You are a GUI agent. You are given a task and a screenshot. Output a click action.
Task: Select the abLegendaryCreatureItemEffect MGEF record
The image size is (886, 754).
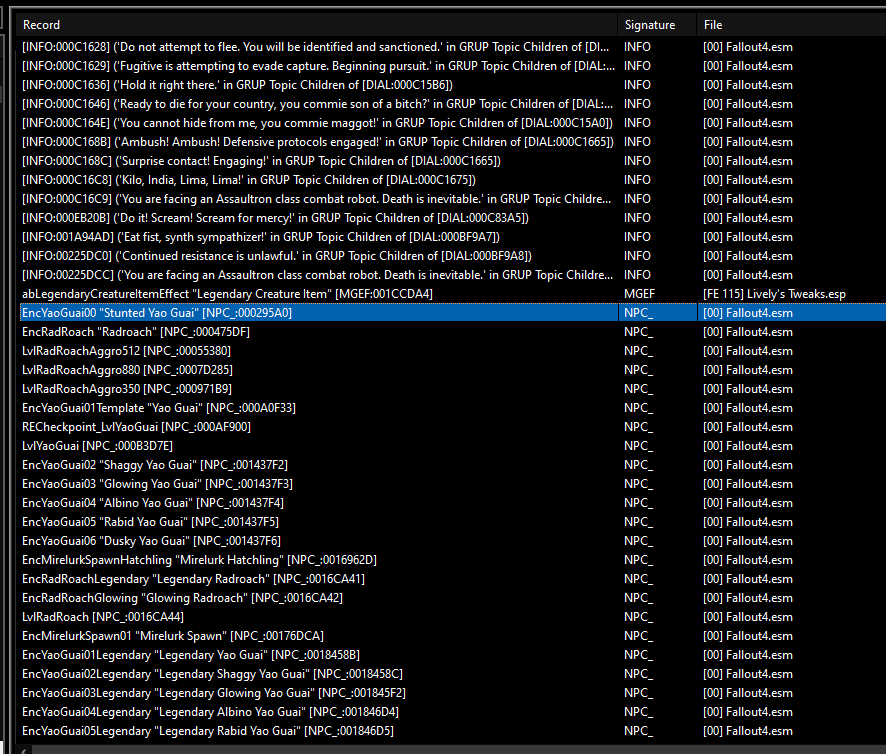(452, 294)
